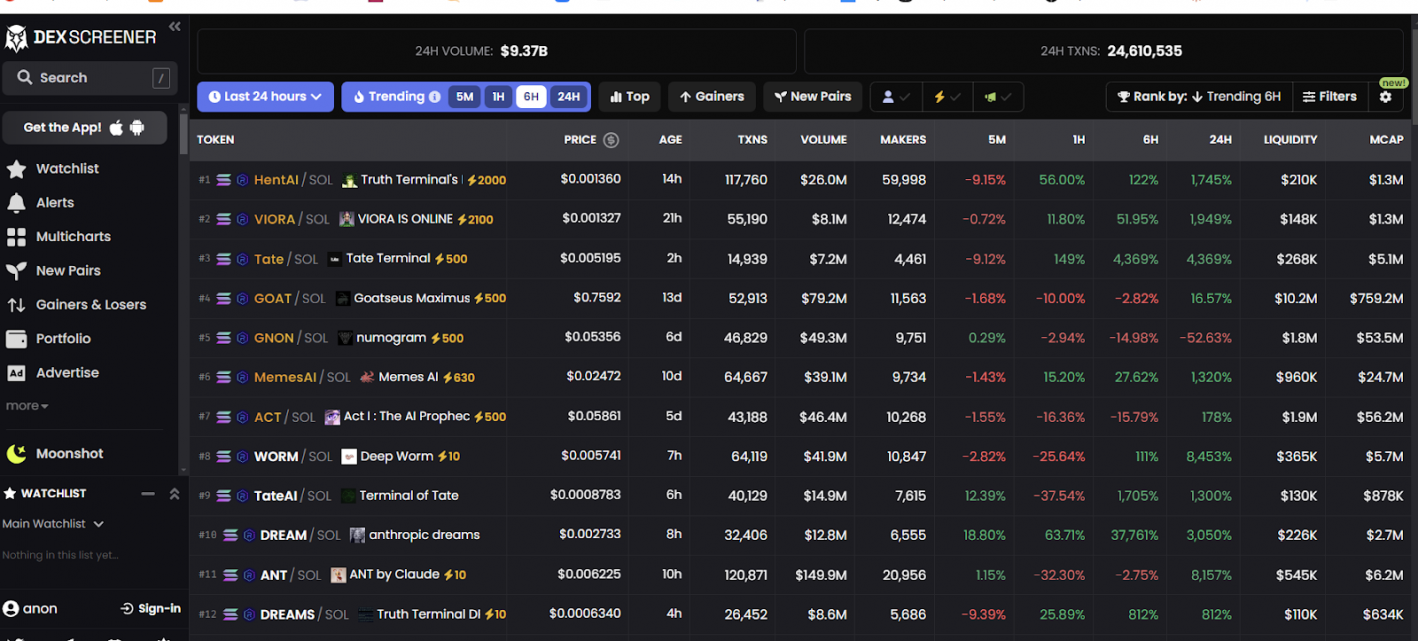Click Solana chain icon in ANT row
Viewport: 1418px width, 641px height.
coord(230,575)
